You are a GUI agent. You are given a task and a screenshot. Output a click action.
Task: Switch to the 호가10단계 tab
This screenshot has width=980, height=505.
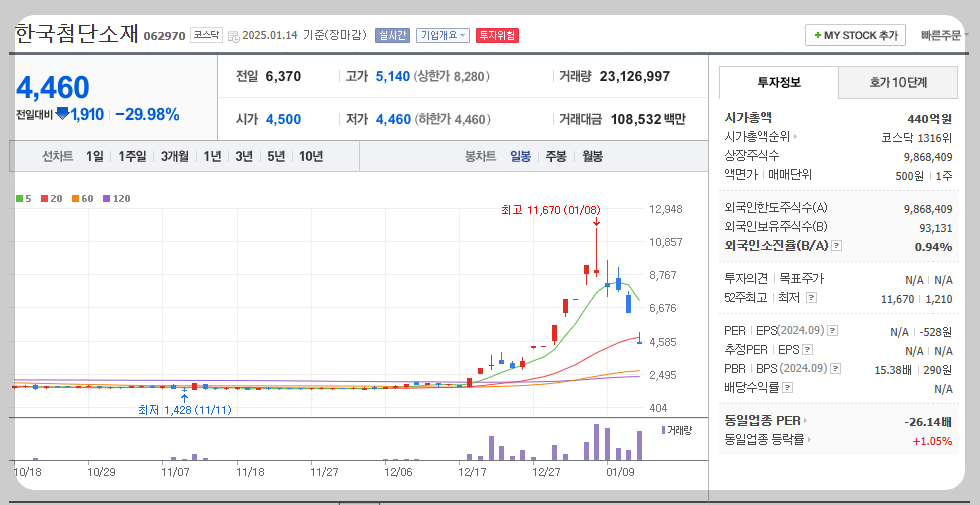click(898, 82)
